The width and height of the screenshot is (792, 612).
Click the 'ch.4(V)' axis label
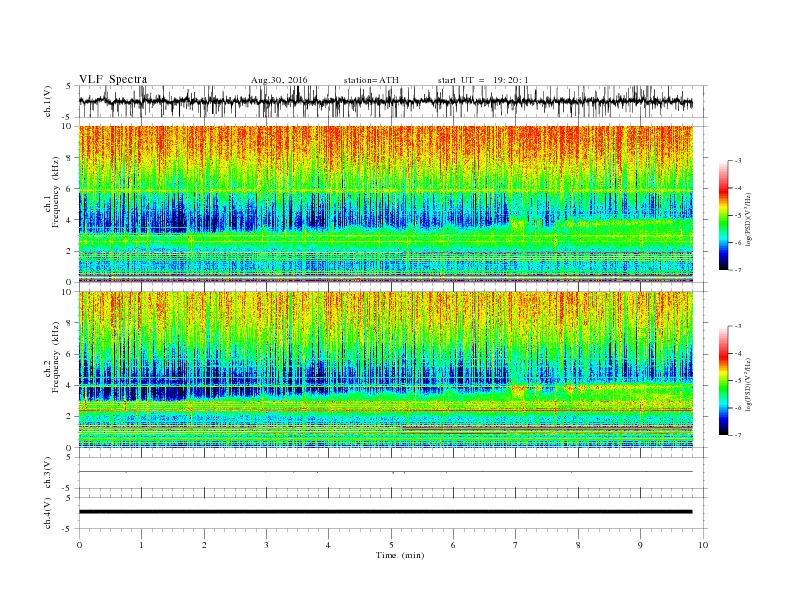coord(47,513)
